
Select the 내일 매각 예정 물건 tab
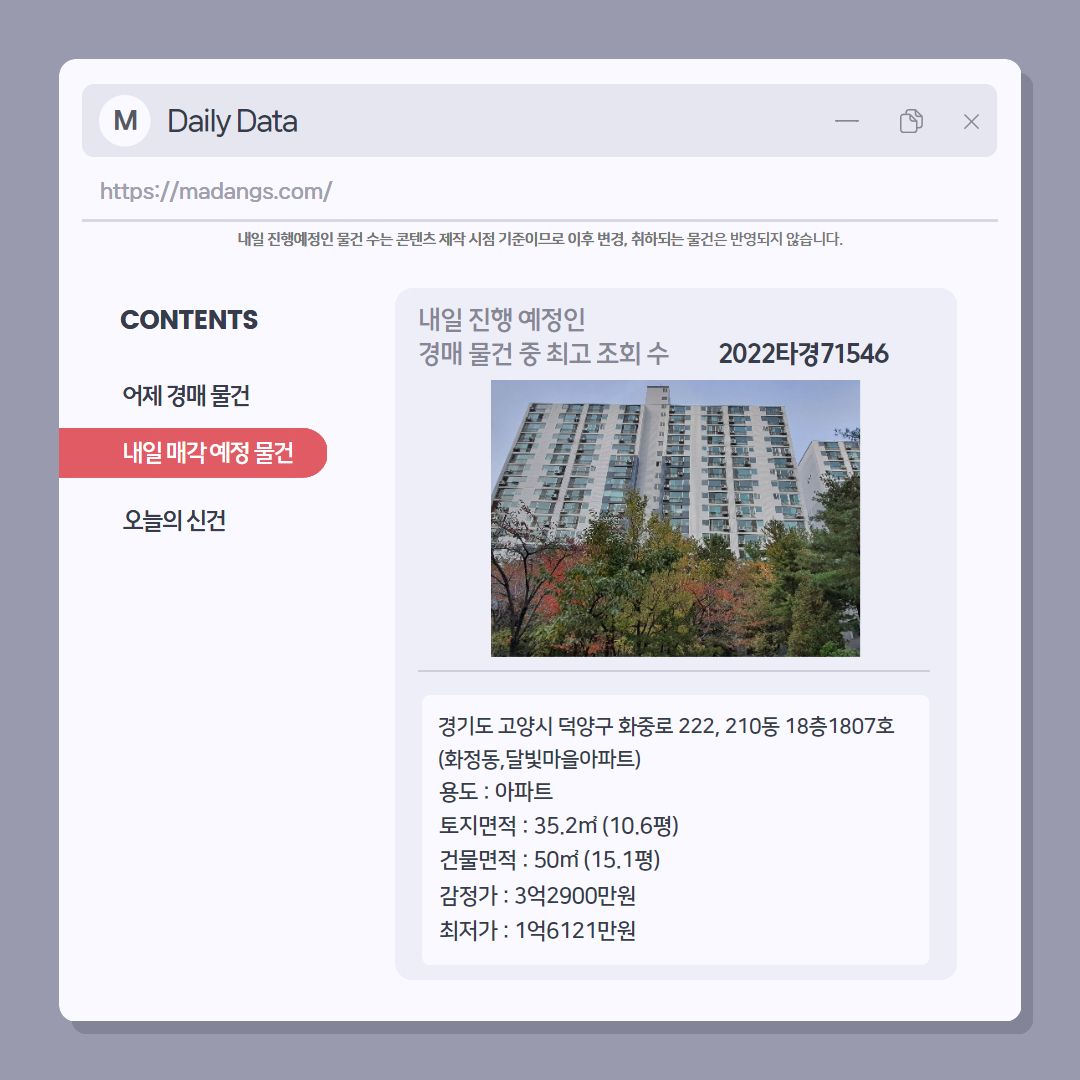(x=193, y=453)
